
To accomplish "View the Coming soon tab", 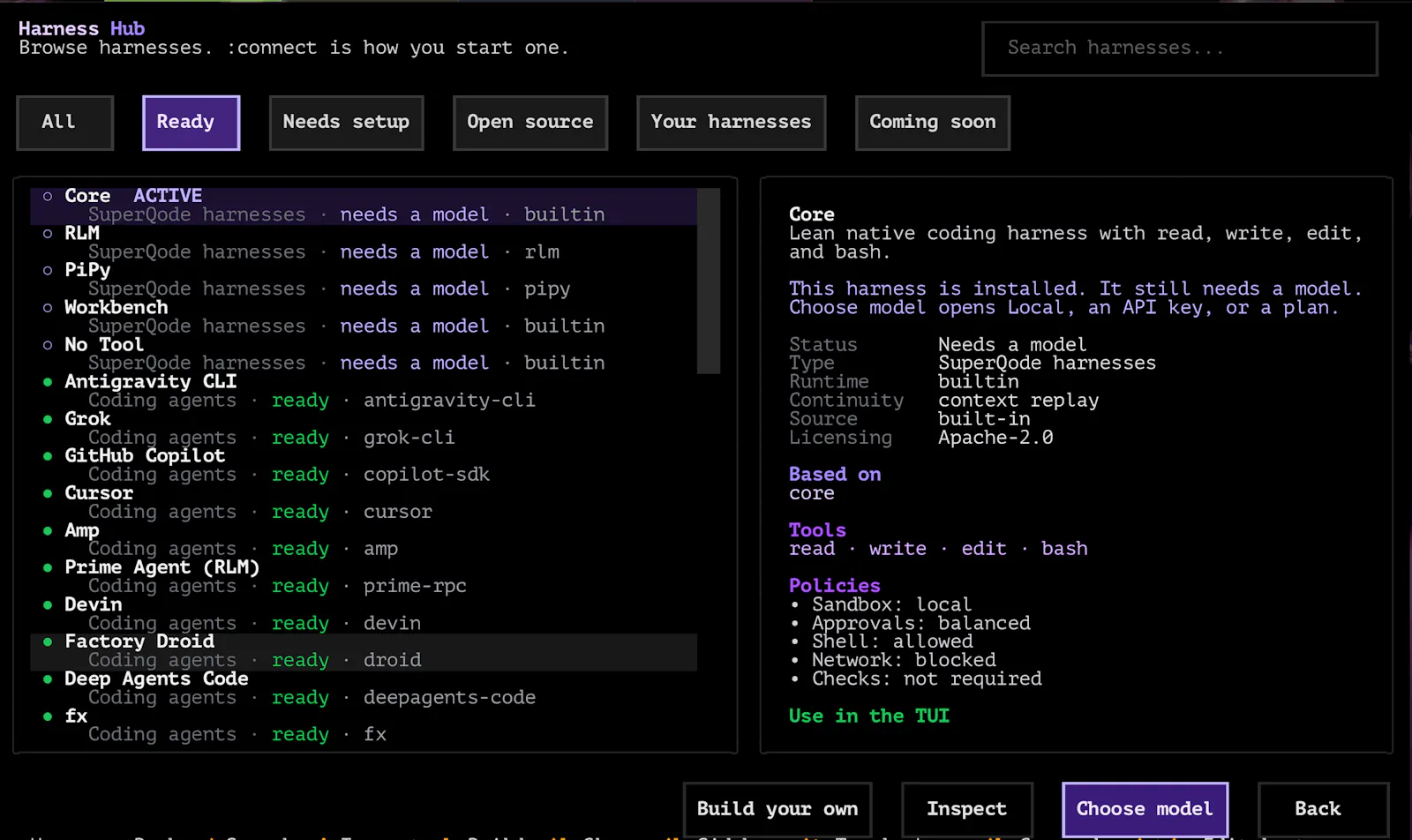I will click(x=932, y=123).
